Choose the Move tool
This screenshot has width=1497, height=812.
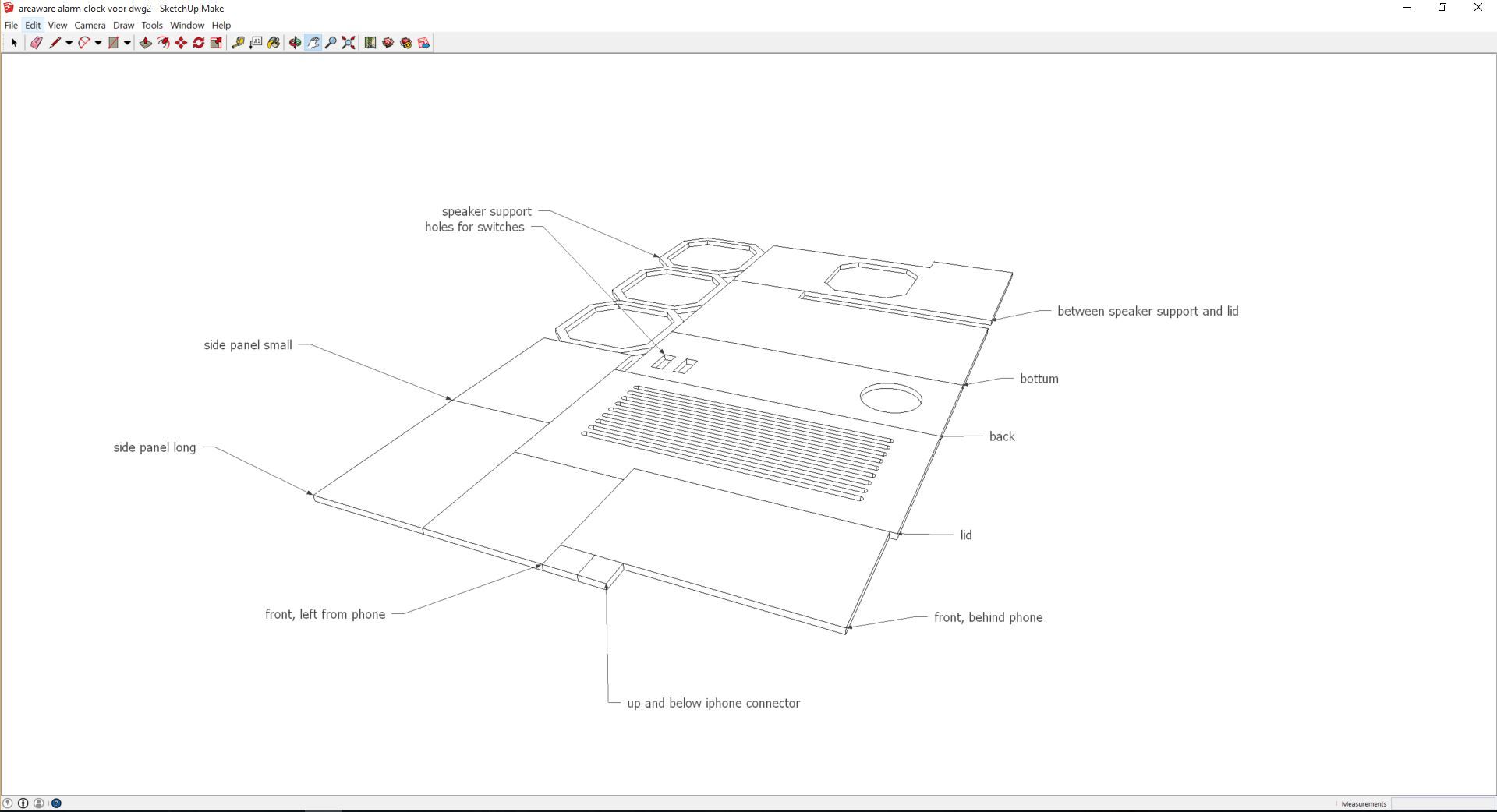point(181,43)
